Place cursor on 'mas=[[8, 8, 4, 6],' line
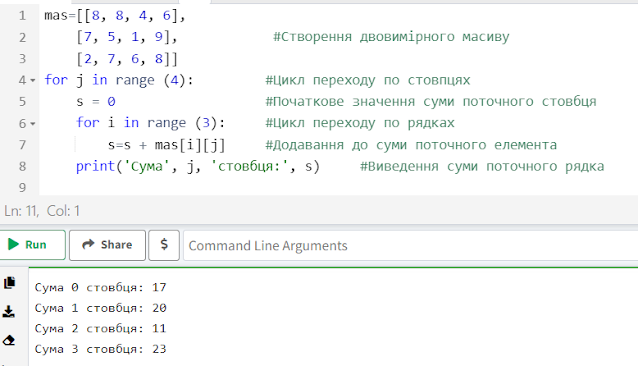Viewport: 638px width, 366px height. 115,16
